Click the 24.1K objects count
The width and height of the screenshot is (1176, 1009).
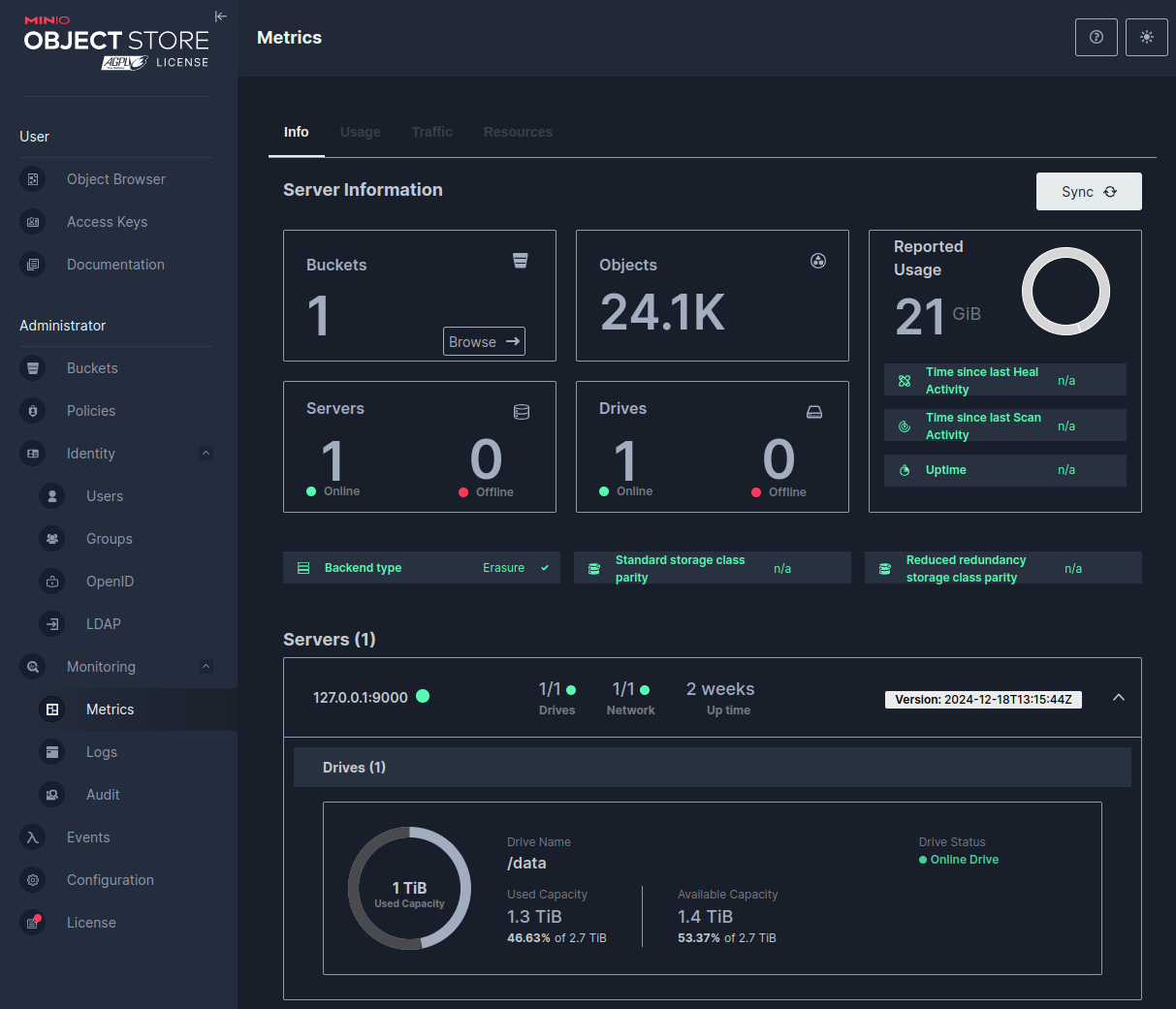point(662,312)
